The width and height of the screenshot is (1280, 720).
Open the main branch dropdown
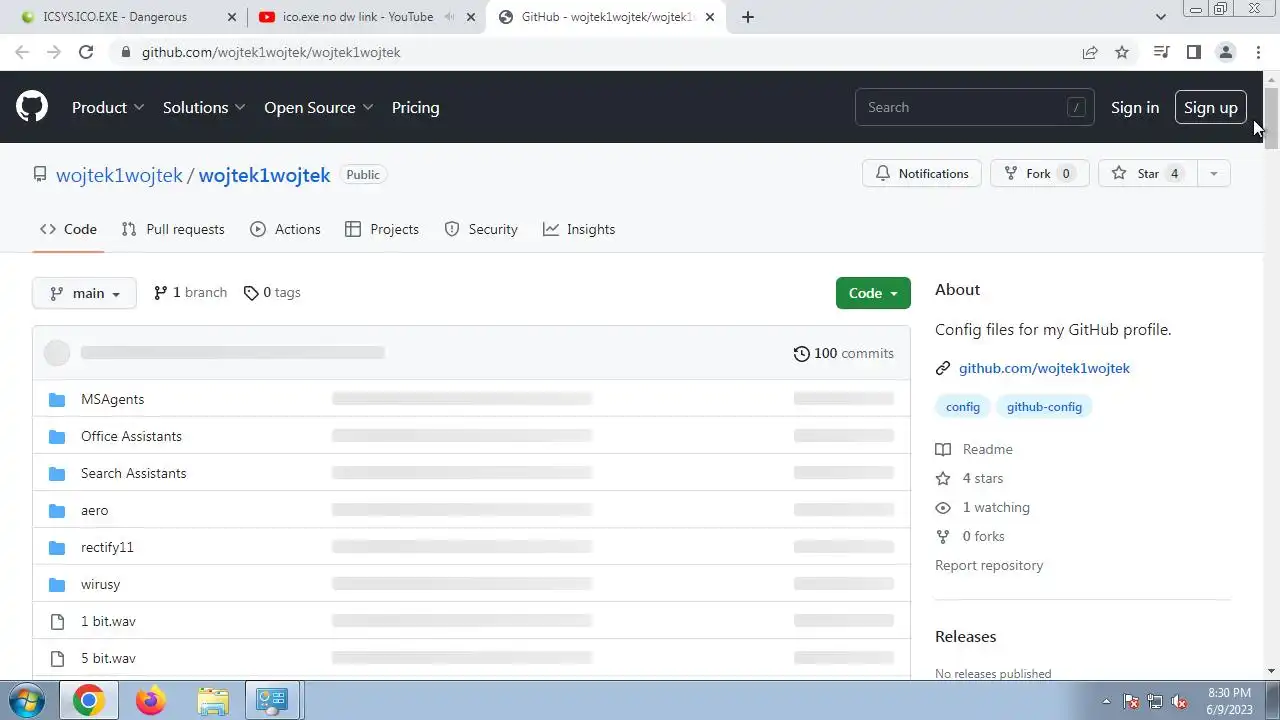click(x=84, y=293)
